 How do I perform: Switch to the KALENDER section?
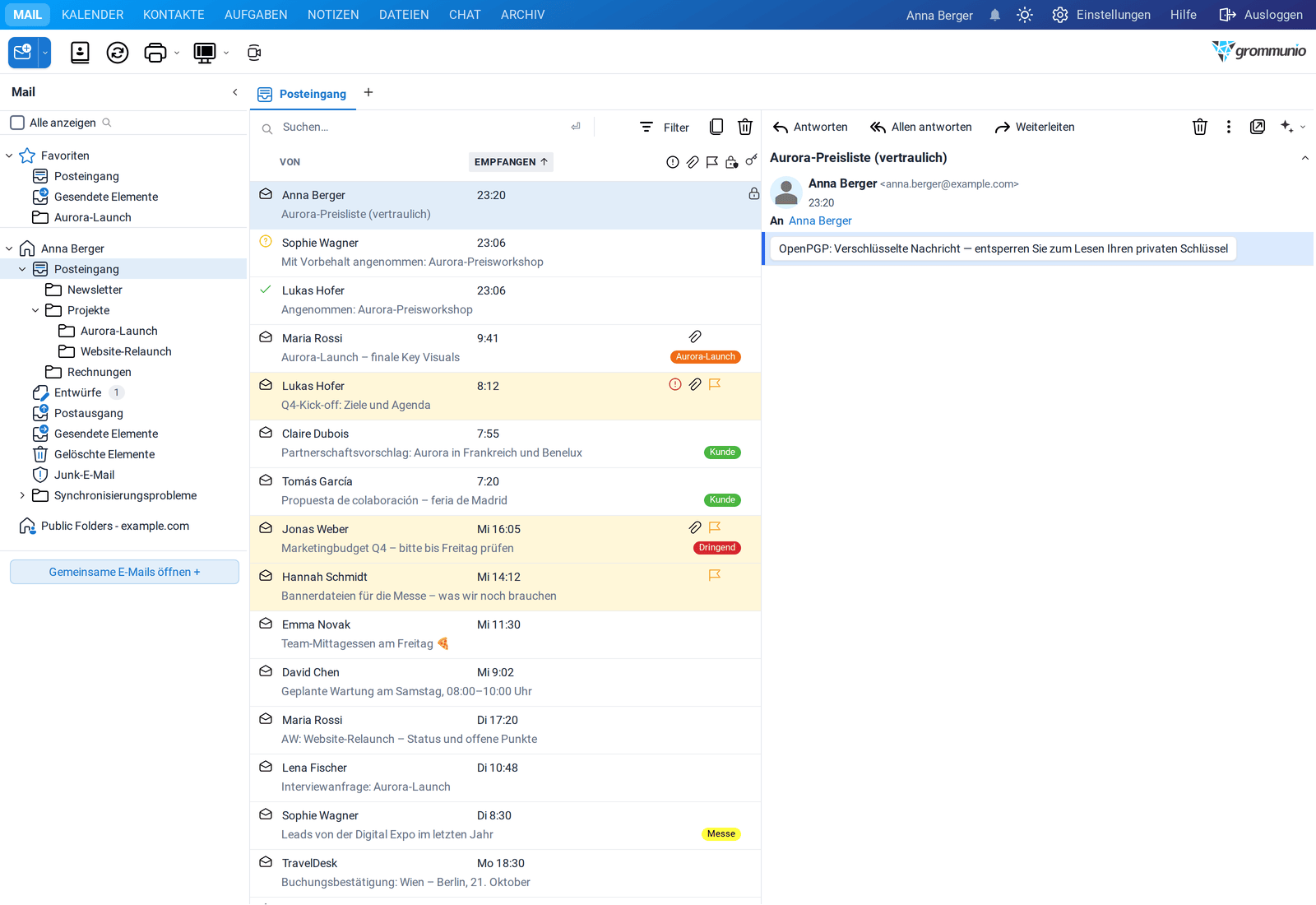tap(93, 15)
